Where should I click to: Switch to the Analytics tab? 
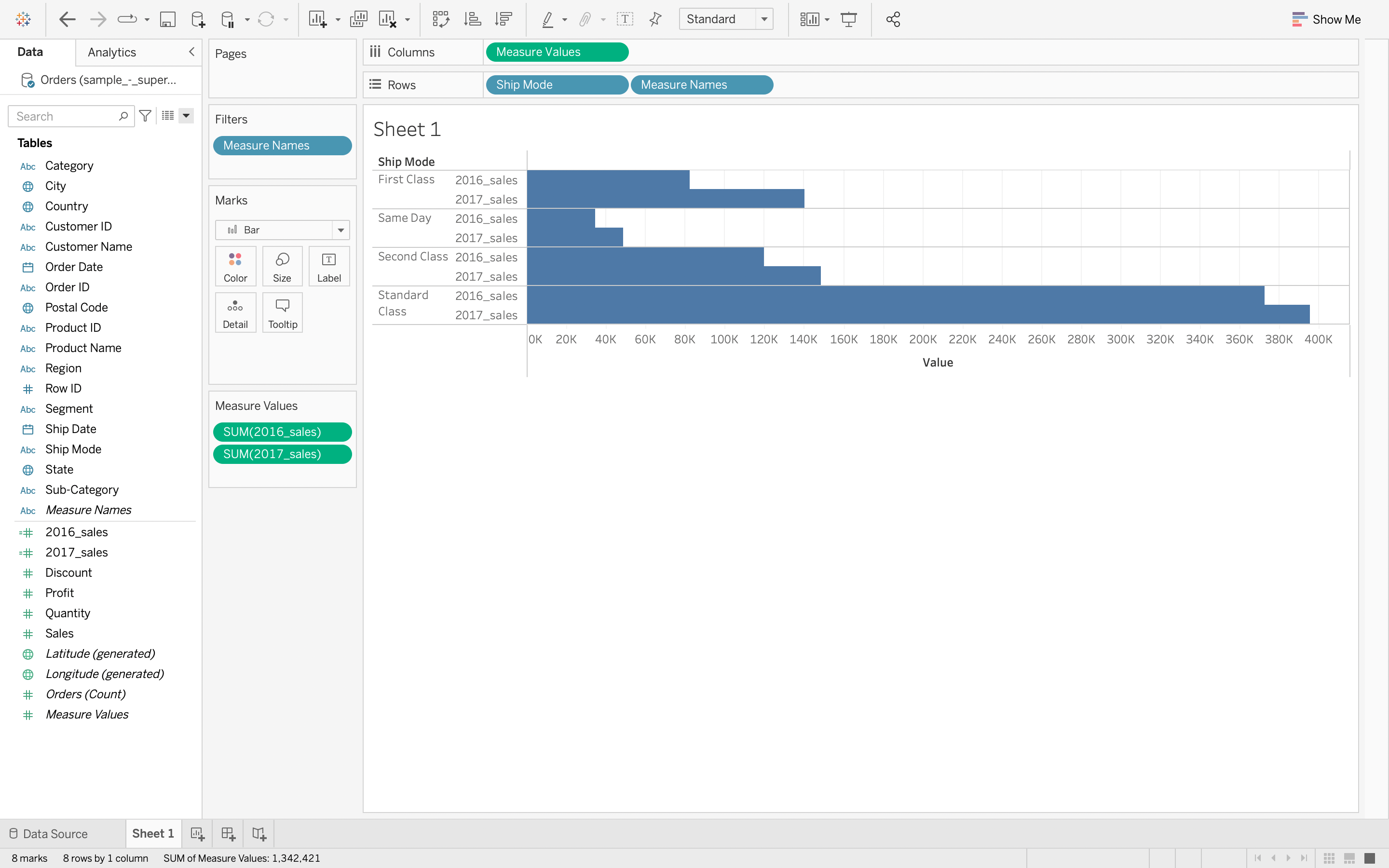(112, 52)
